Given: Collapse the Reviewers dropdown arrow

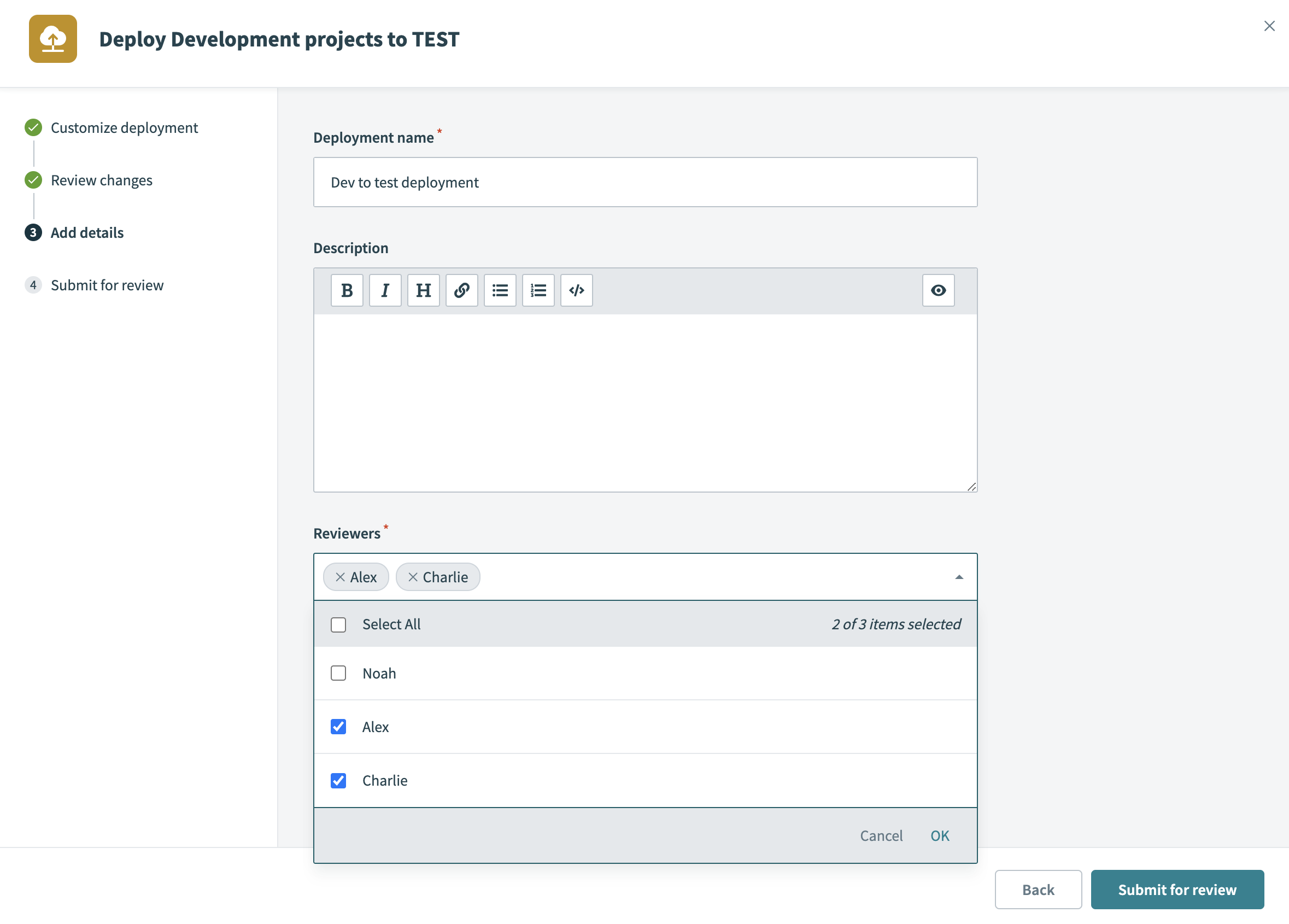Looking at the screenshot, I should click(959, 577).
